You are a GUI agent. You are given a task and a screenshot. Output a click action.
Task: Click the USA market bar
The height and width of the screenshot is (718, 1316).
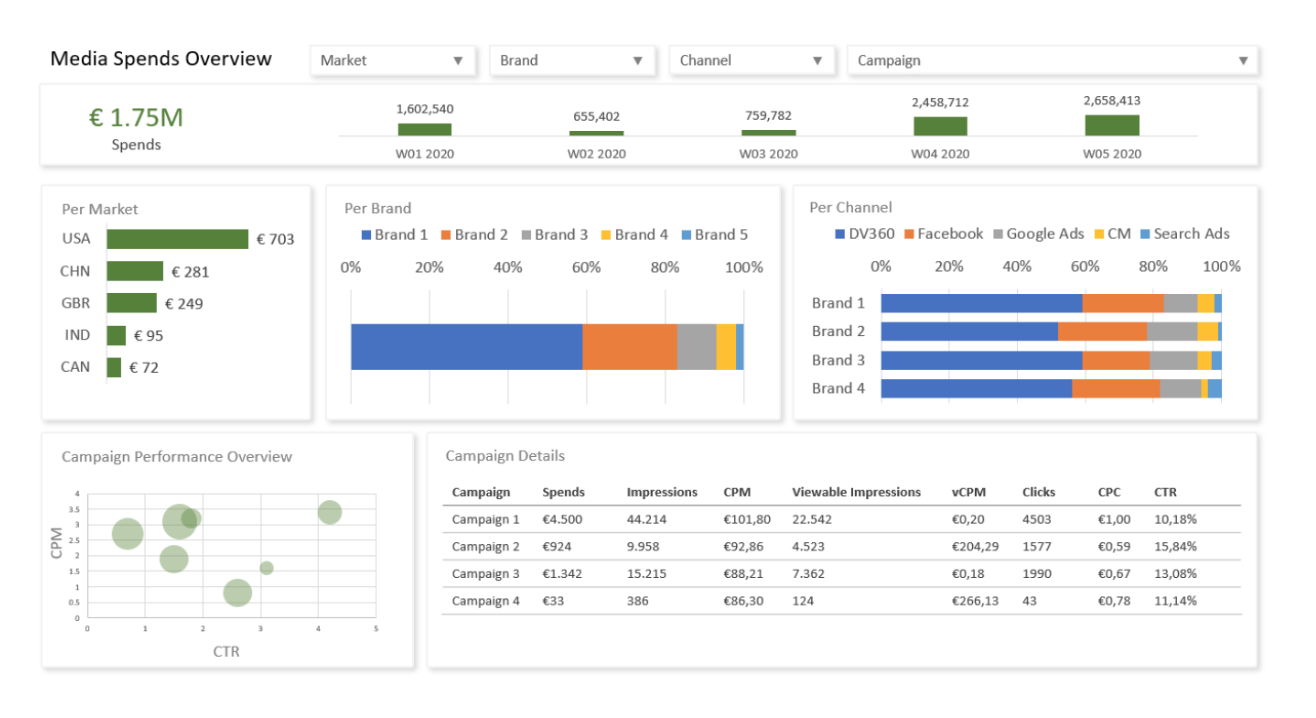click(x=177, y=239)
